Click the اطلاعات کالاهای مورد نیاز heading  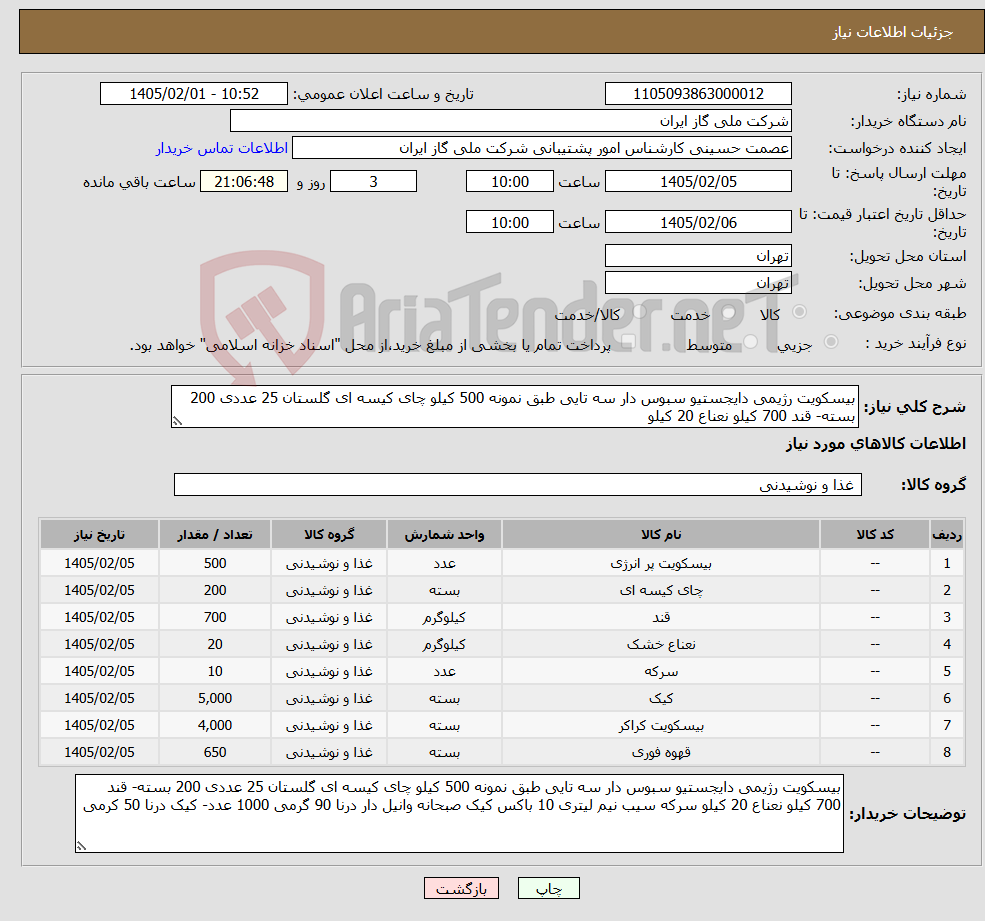(x=876, y=444)
